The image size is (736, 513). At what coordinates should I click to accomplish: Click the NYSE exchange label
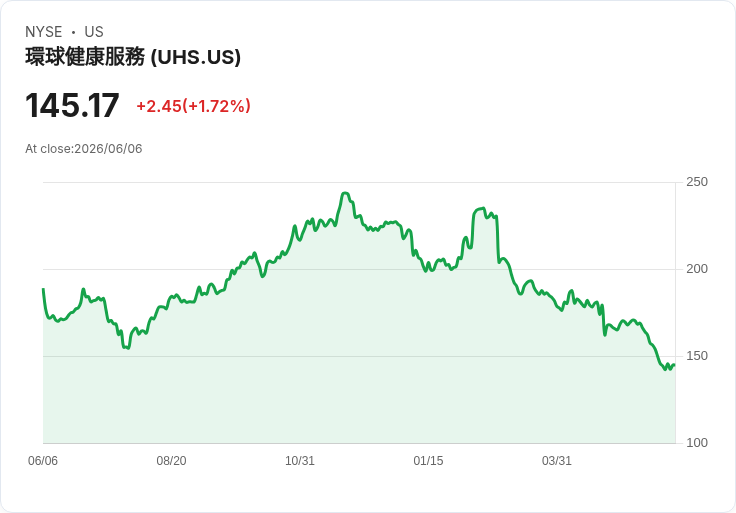point(44,32)
